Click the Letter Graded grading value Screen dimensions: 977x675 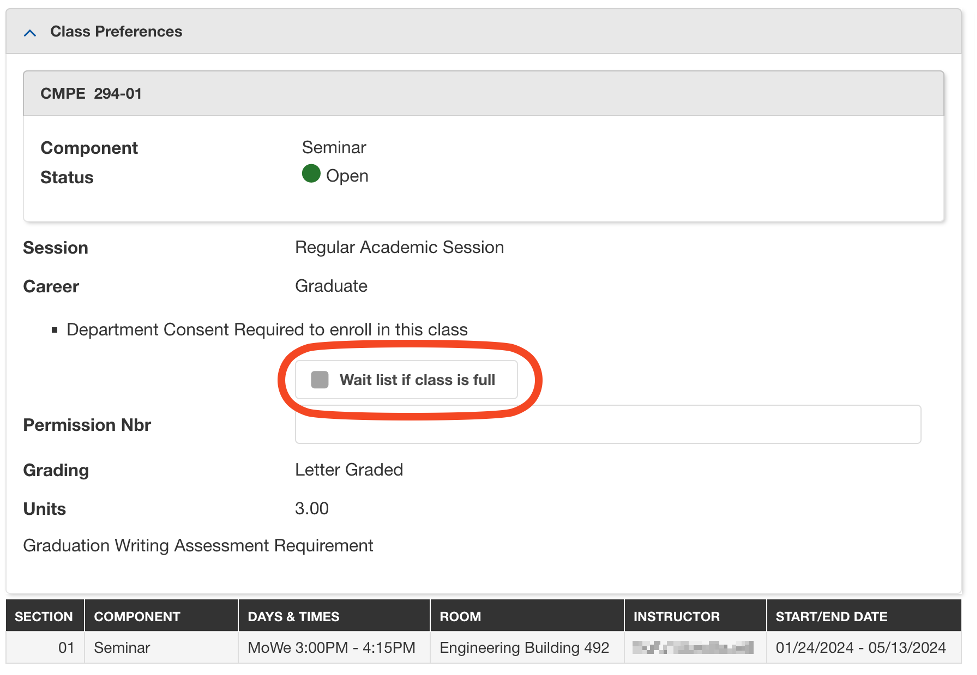click(x=348, y=469)
